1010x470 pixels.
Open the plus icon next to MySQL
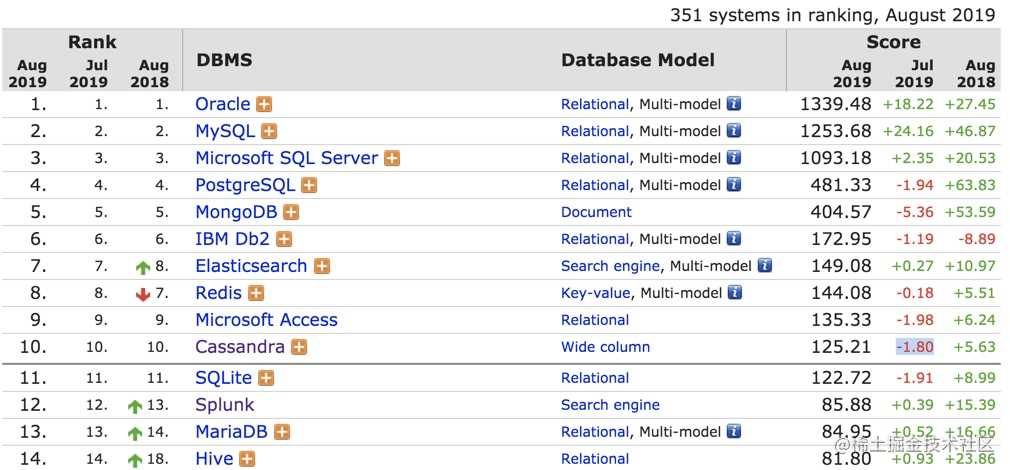(x=269, y=131)
